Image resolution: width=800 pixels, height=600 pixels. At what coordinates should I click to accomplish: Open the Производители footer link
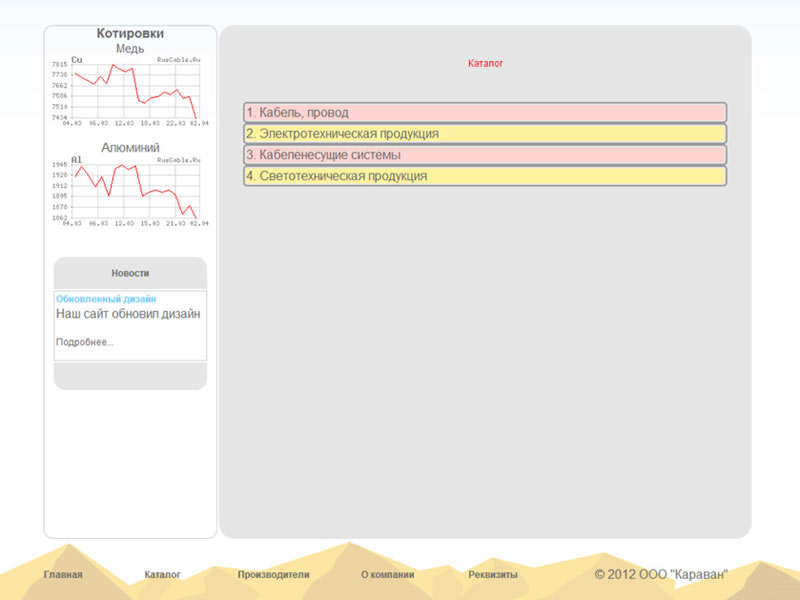coord(273,574)
